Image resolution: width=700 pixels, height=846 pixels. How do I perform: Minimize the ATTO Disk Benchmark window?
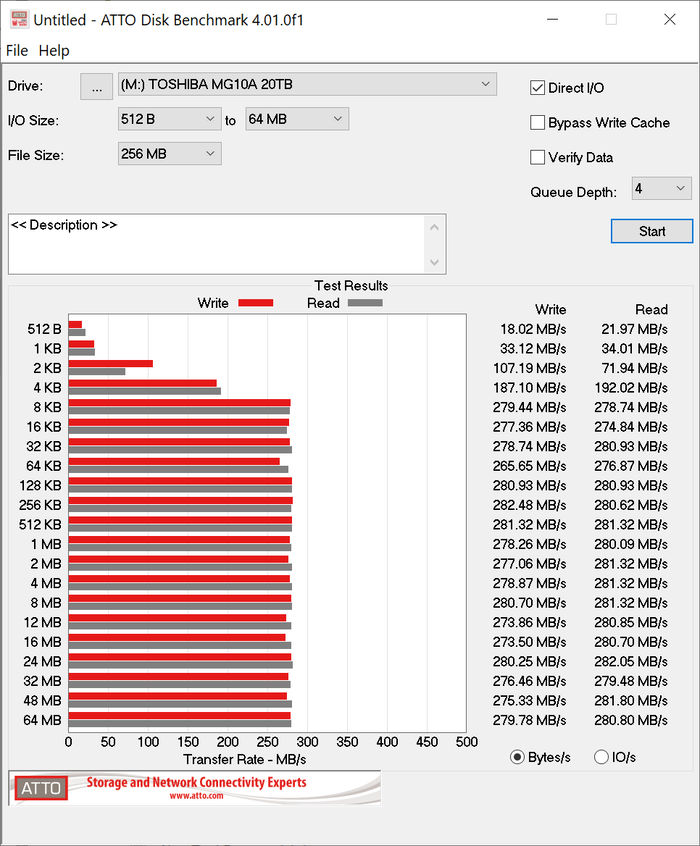pyautogui.click(x=552, y=19)
